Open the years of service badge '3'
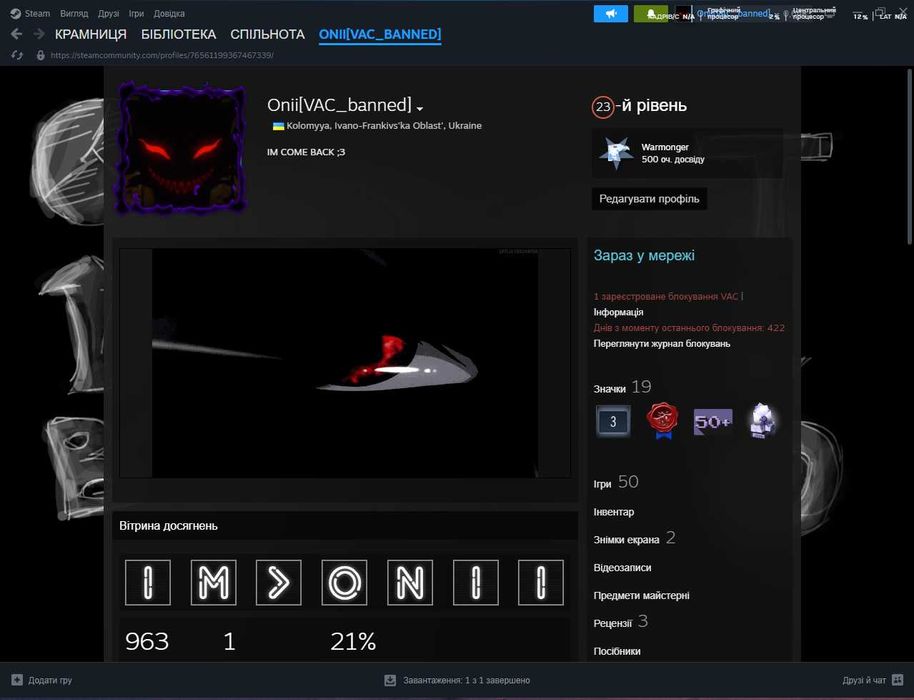 [x=613, y=421]
